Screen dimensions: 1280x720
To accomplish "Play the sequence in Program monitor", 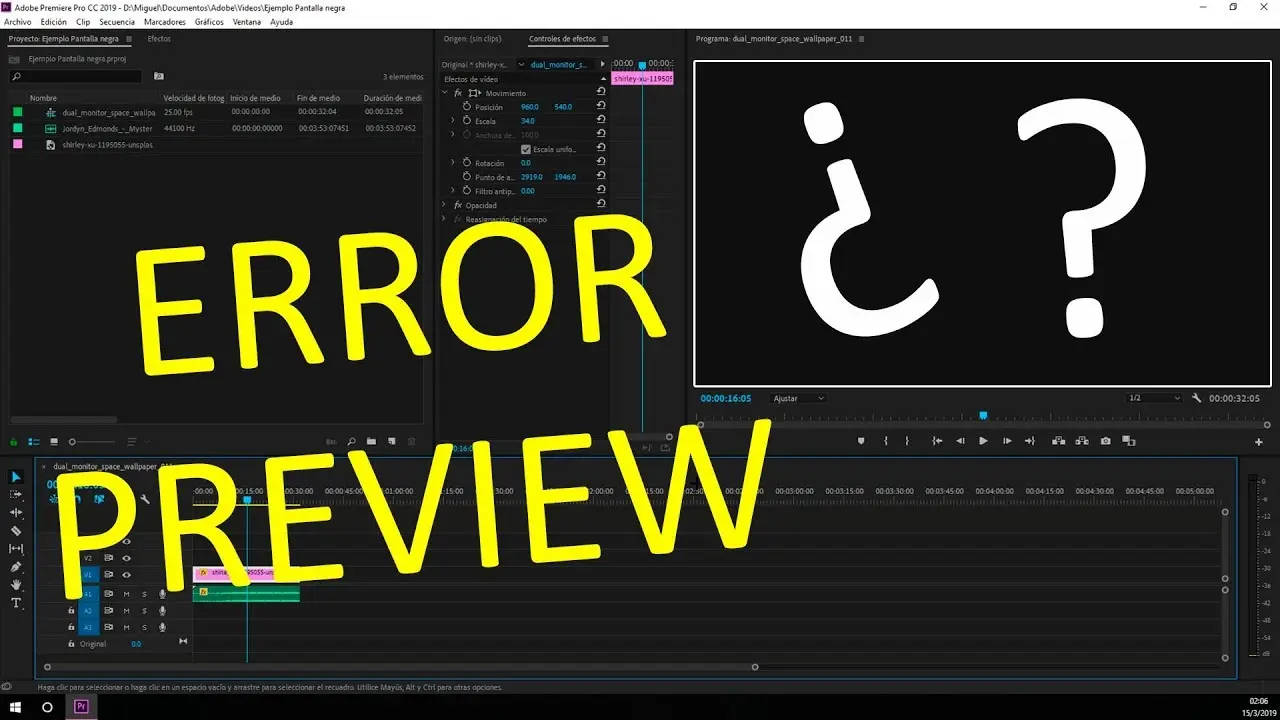I will coord(983,441).
